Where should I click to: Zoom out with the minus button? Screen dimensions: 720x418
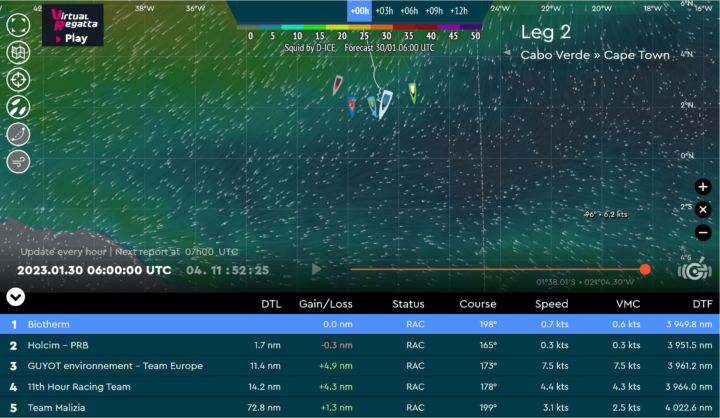[x=703, y=232]
